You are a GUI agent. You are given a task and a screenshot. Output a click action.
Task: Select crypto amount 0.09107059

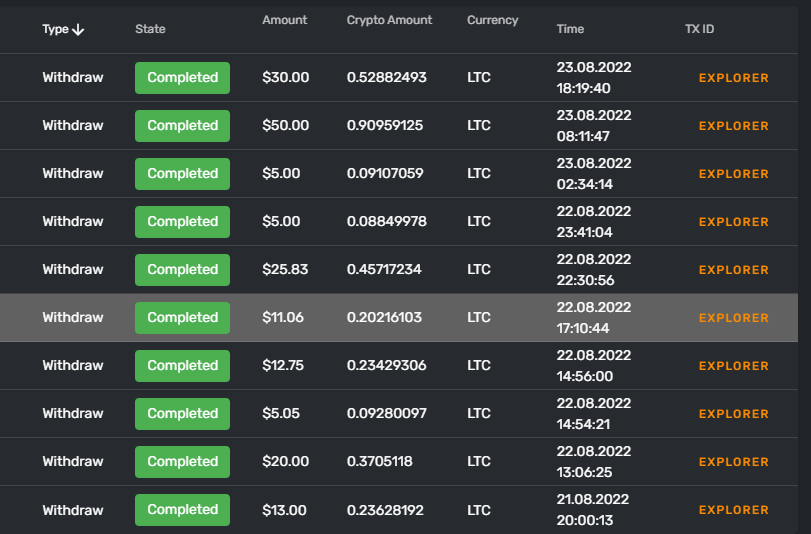[x=385, y=173]
